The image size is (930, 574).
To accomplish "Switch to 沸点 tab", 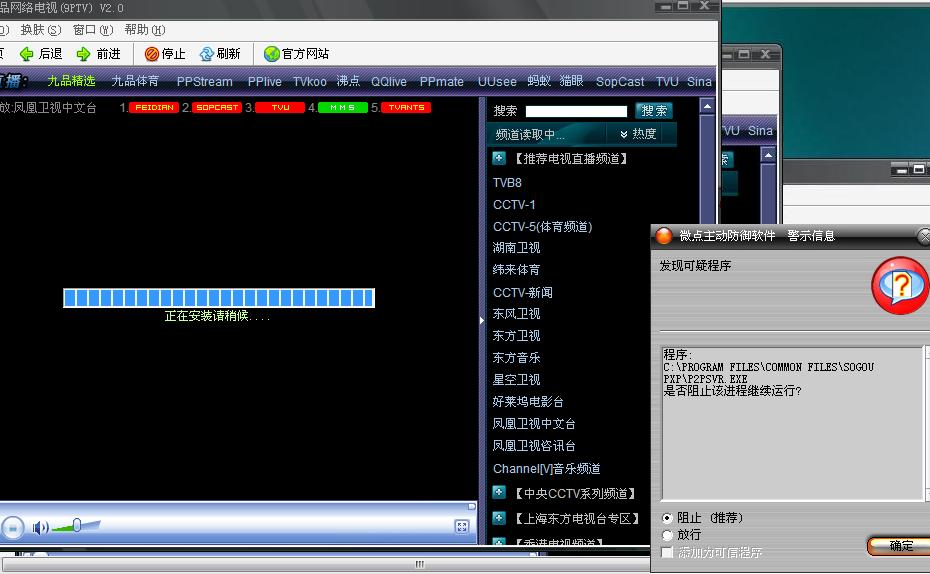I will tap(348, 81).
